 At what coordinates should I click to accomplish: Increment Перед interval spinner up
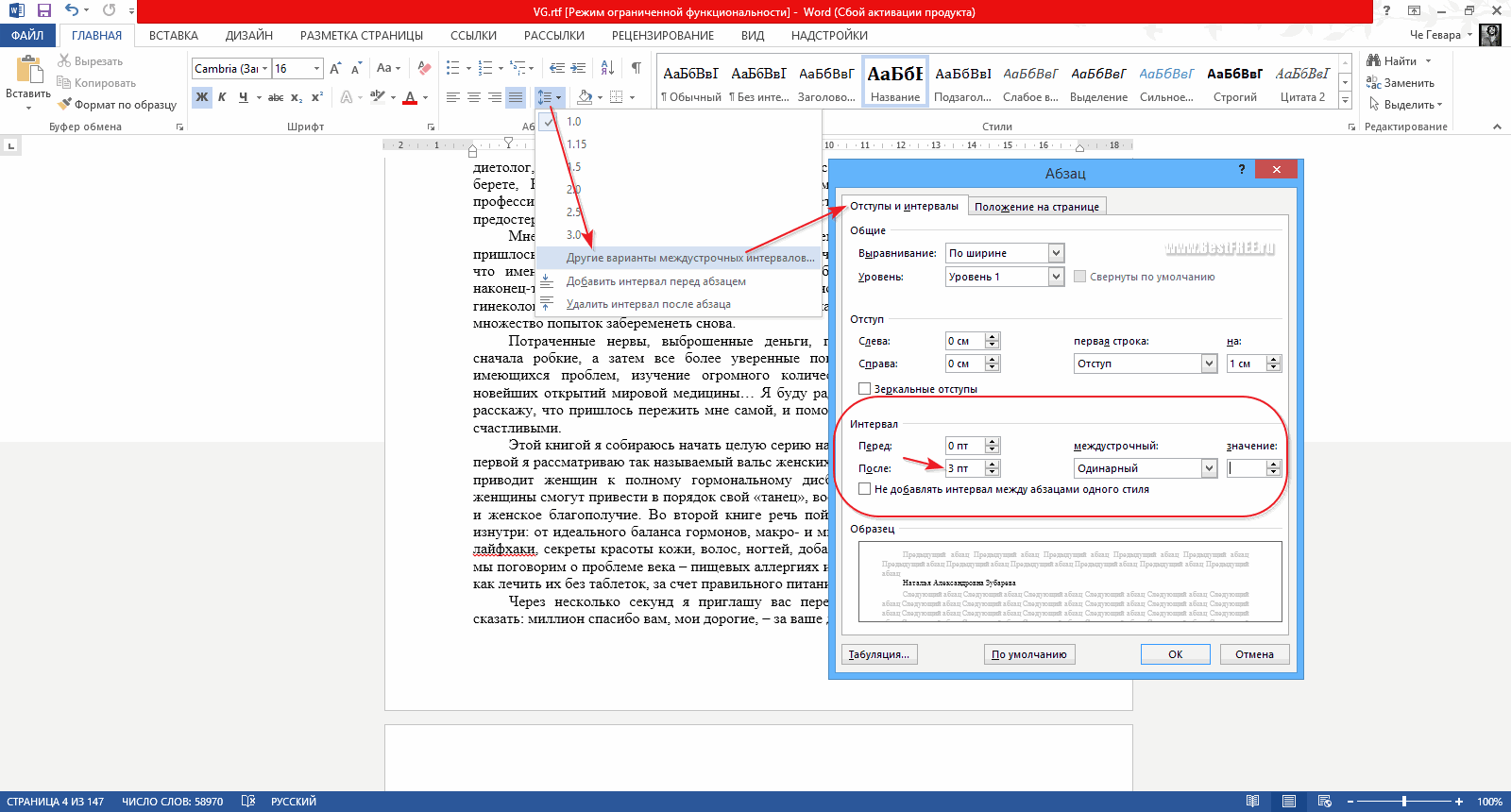[x=993, y=442]
